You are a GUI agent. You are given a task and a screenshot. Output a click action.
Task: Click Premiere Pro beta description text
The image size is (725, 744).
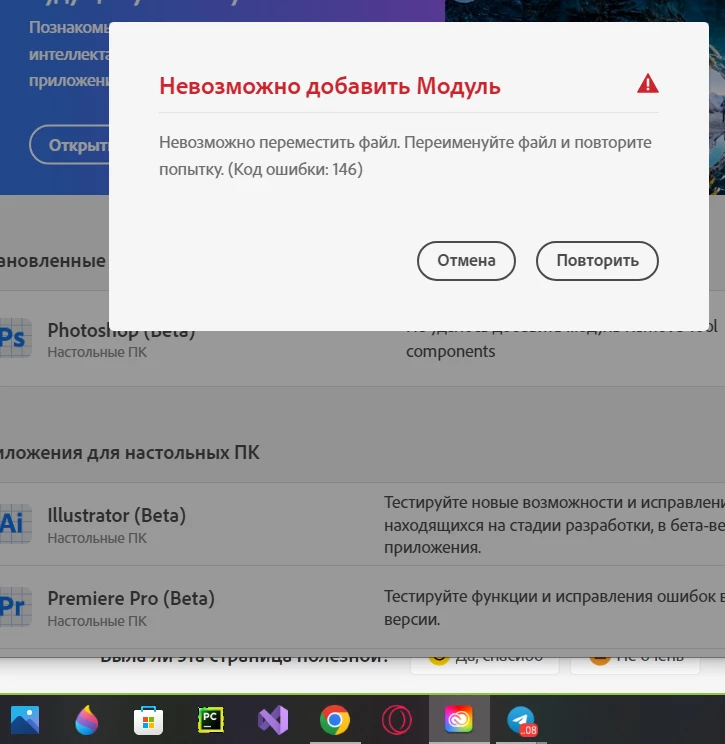pyautogui.click(x=554, y=608)
